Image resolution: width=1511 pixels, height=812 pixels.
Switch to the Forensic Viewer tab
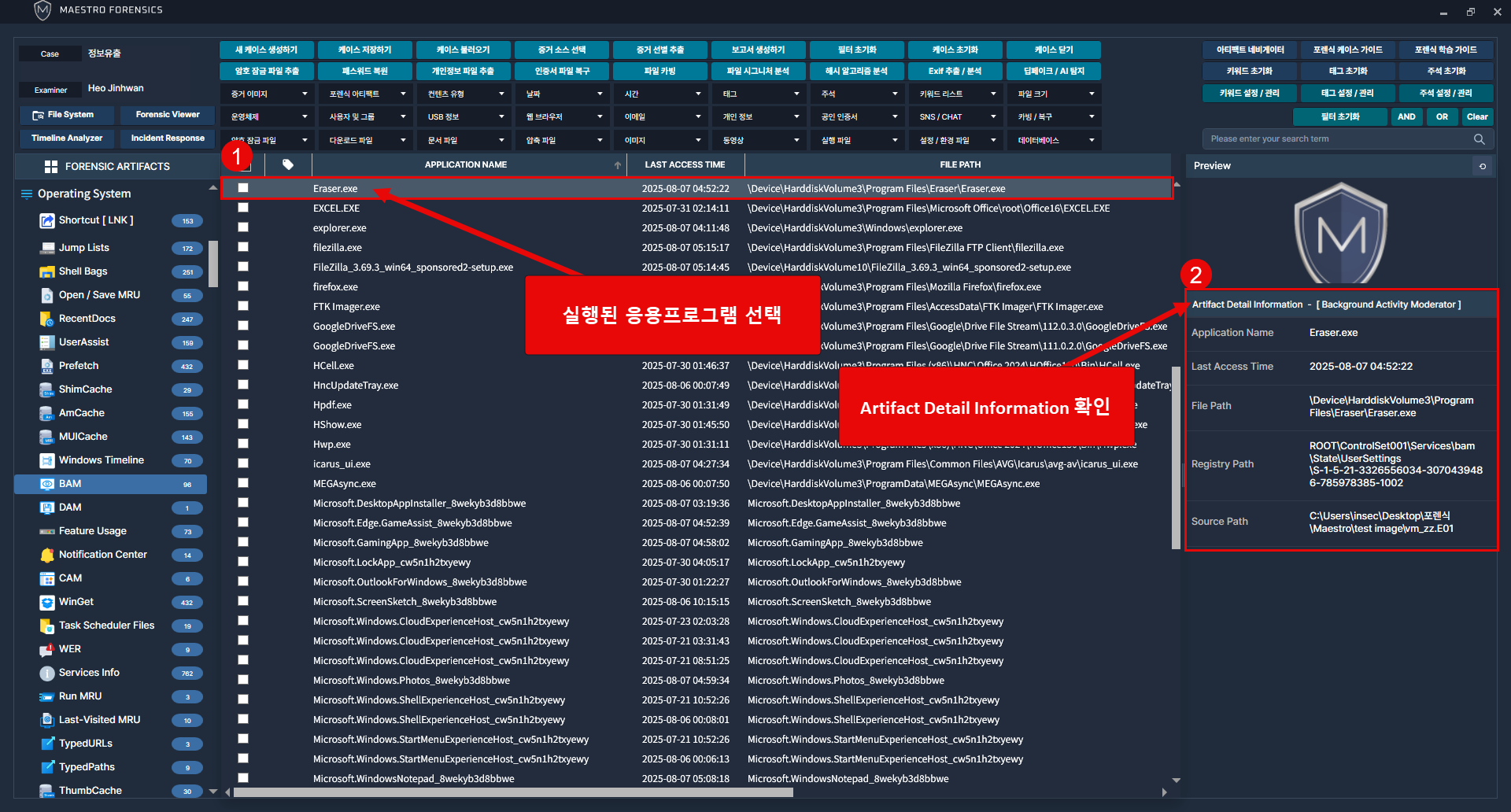point(168,115)
